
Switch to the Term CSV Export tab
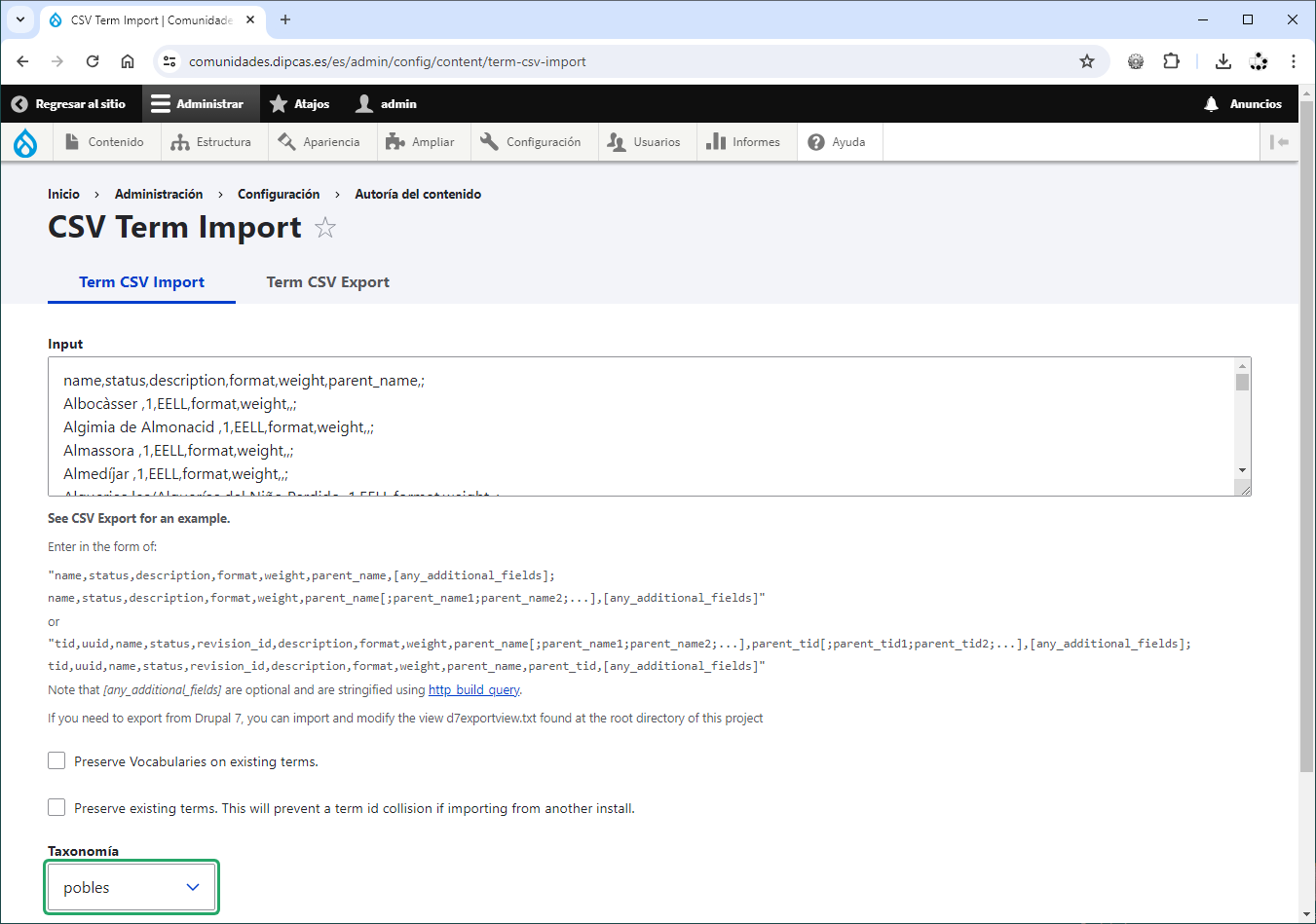click(x=327, y=282)
